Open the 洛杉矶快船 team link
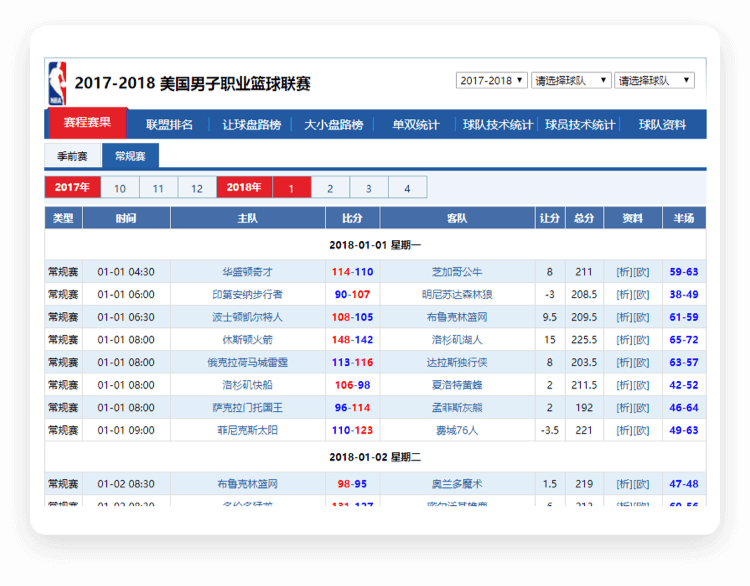750x586 pixels. (247, 385)
